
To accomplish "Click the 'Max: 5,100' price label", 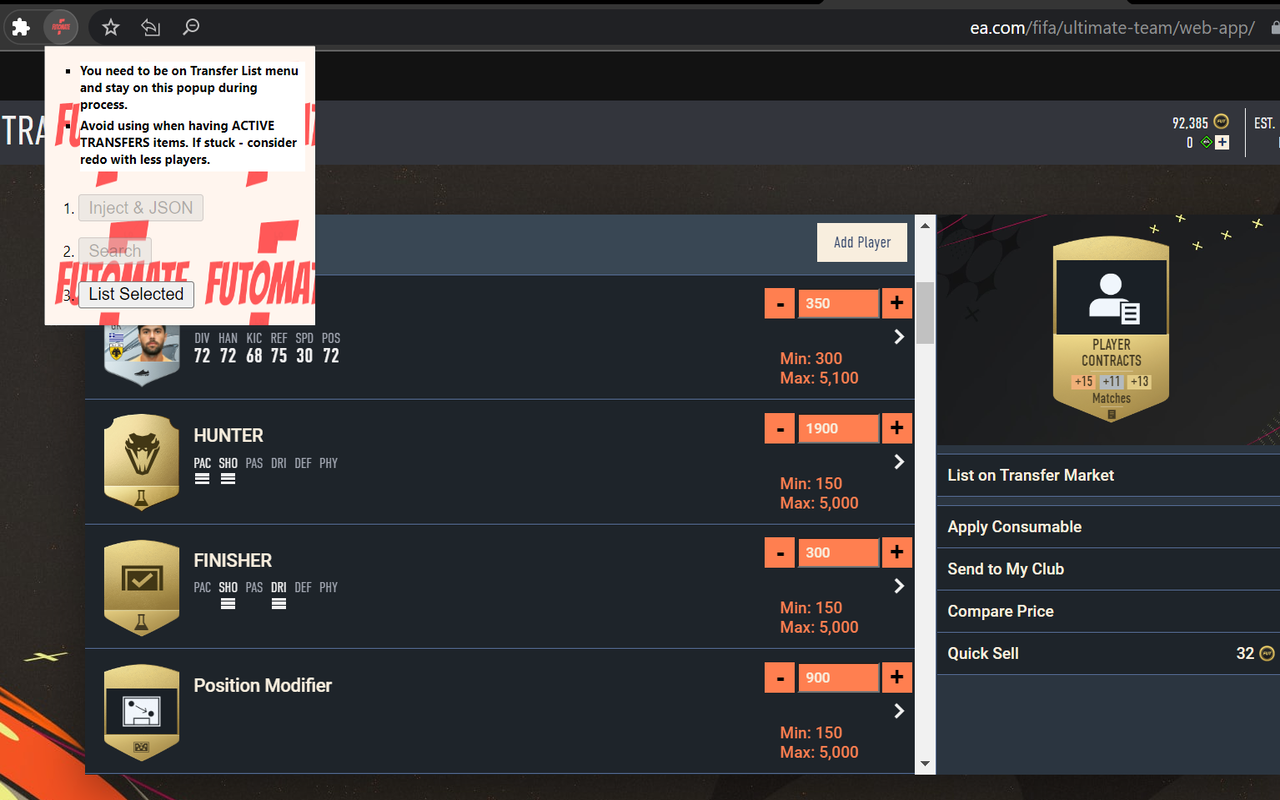I will 819,378.
